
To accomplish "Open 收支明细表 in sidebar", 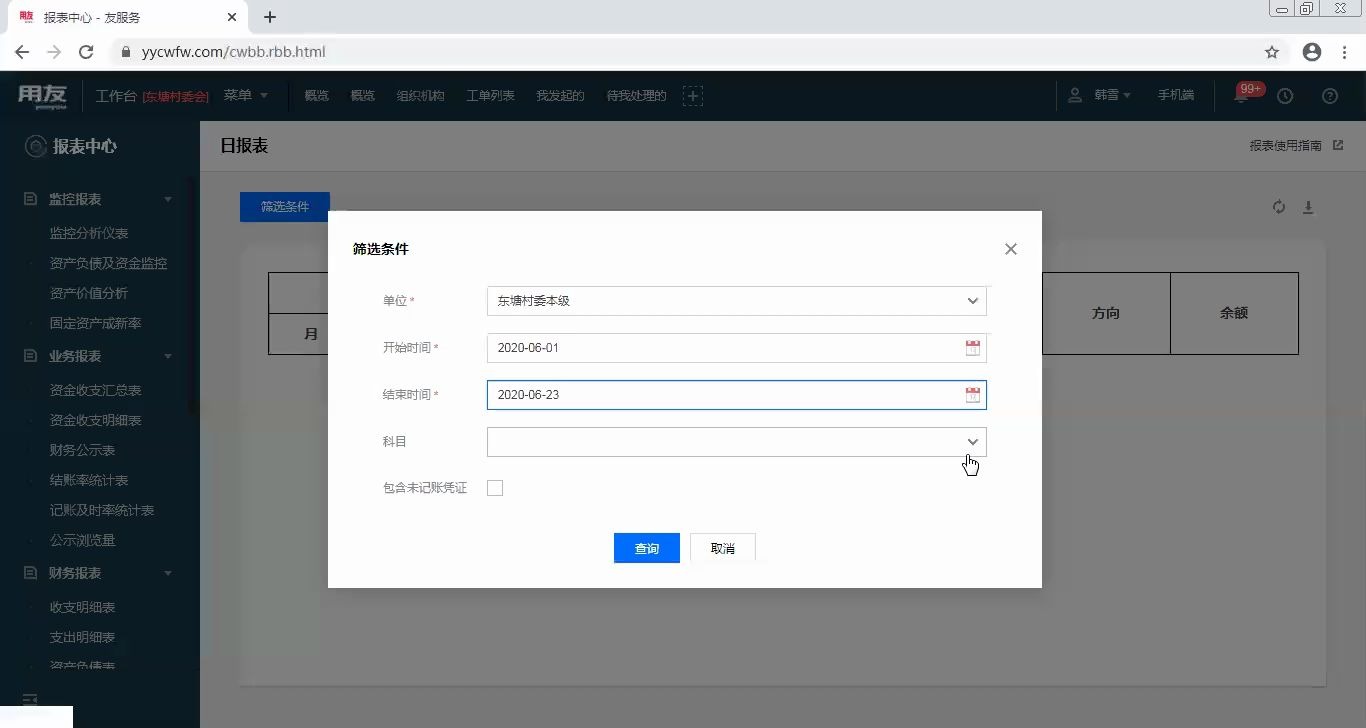I will (x=82, y=607).
